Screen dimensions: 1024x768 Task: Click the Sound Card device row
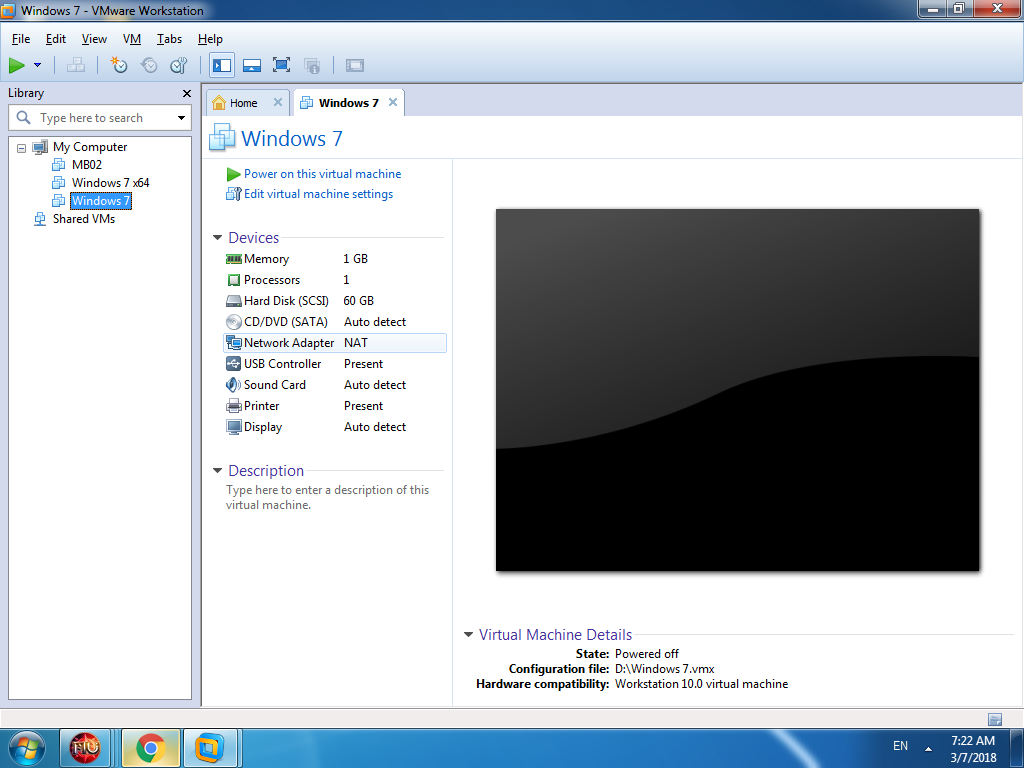pos(335,385)
